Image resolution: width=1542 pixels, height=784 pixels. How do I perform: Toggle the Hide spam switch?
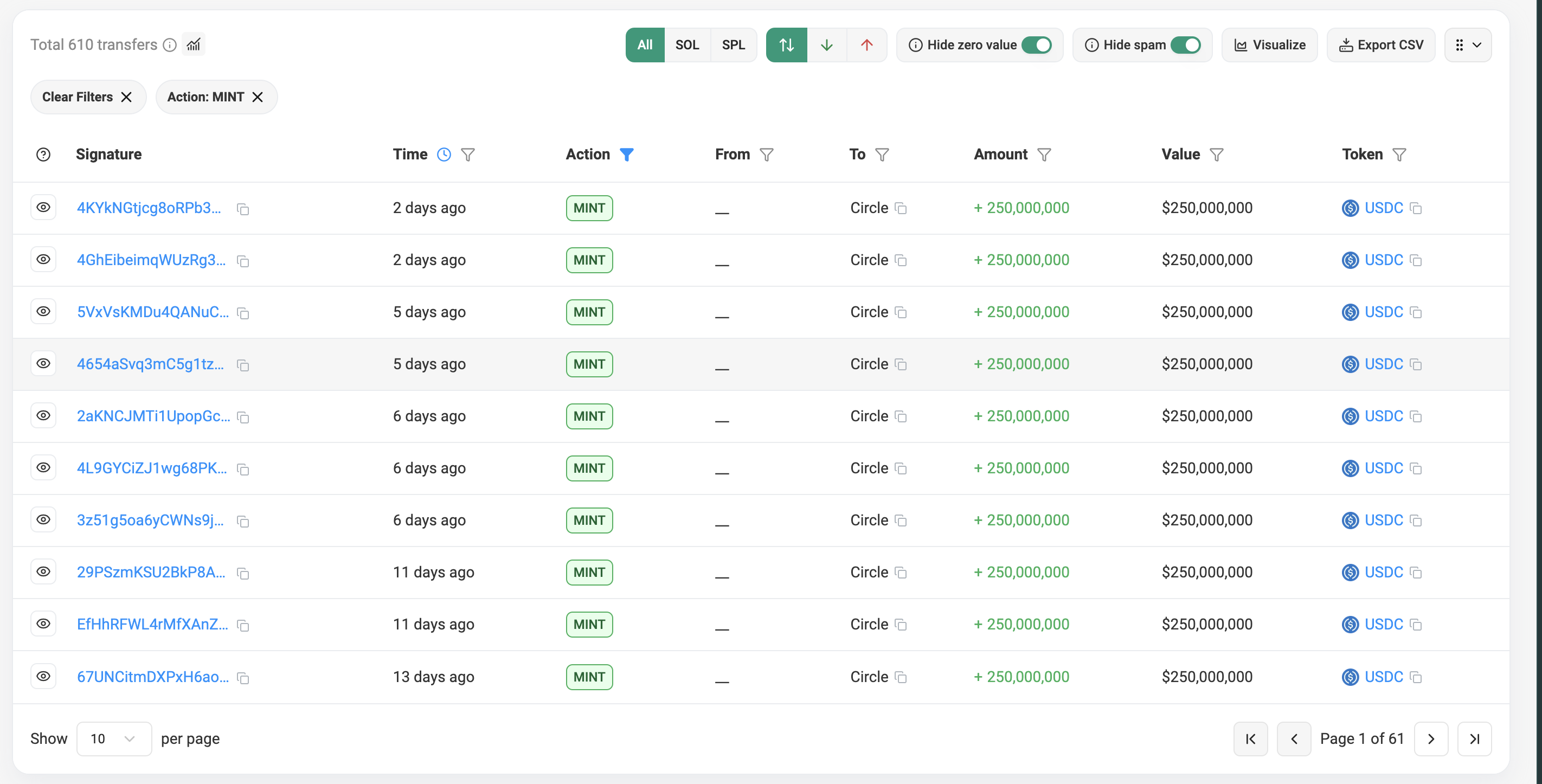pyautogui.click(x=1185, y=45)
